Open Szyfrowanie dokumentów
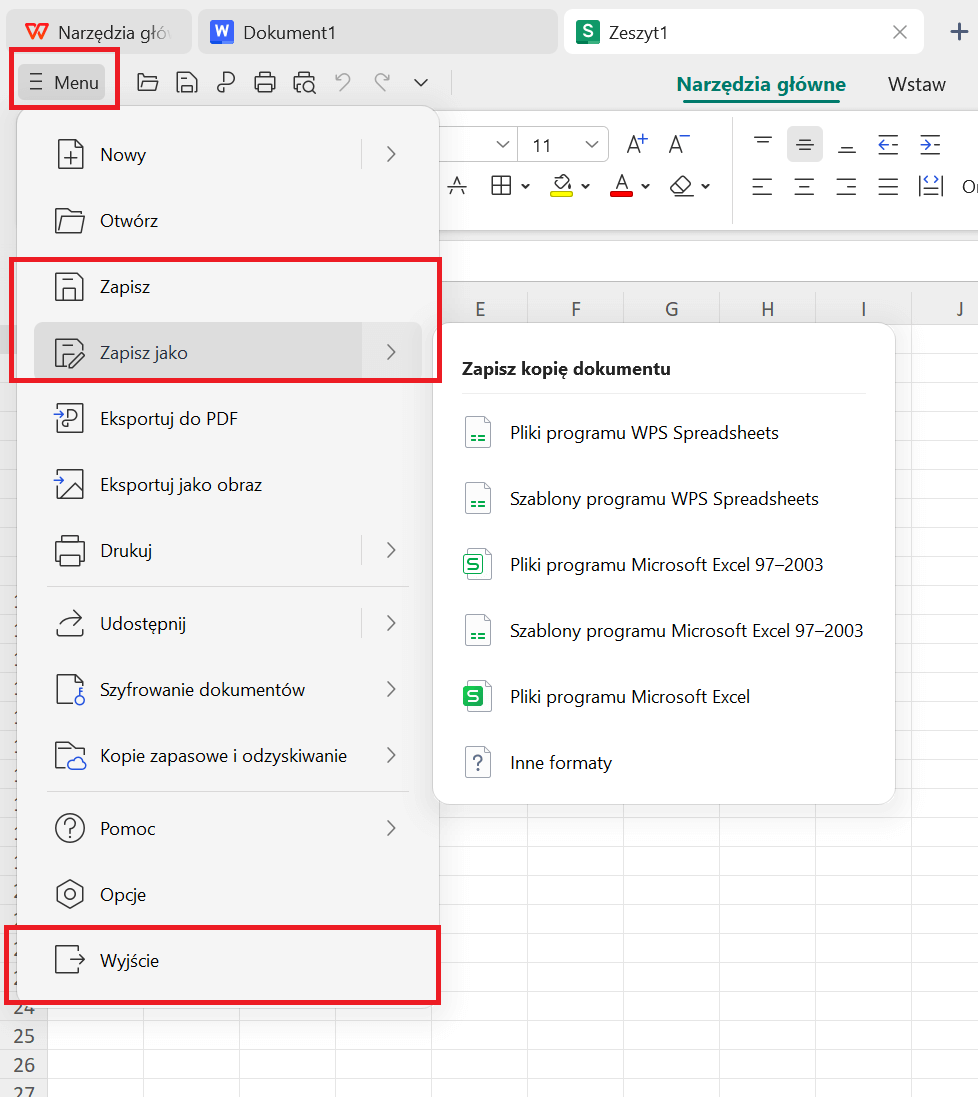 (x=227, y=689)
